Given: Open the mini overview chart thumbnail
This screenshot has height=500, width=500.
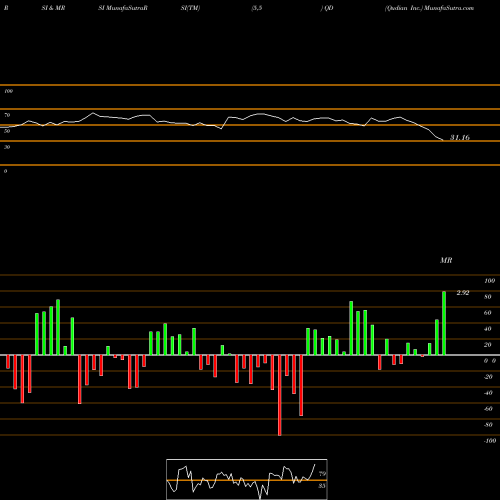Looking at the screenshot, I should (247, 479).
